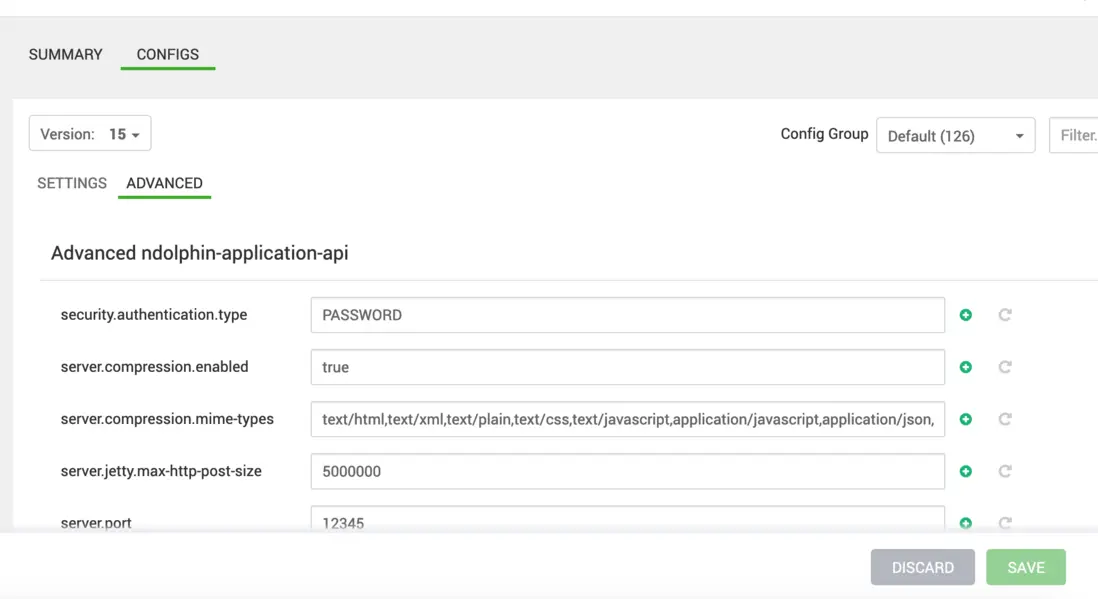Click green plus icon for server.jetty.max-http-post-size

point(966,471)
